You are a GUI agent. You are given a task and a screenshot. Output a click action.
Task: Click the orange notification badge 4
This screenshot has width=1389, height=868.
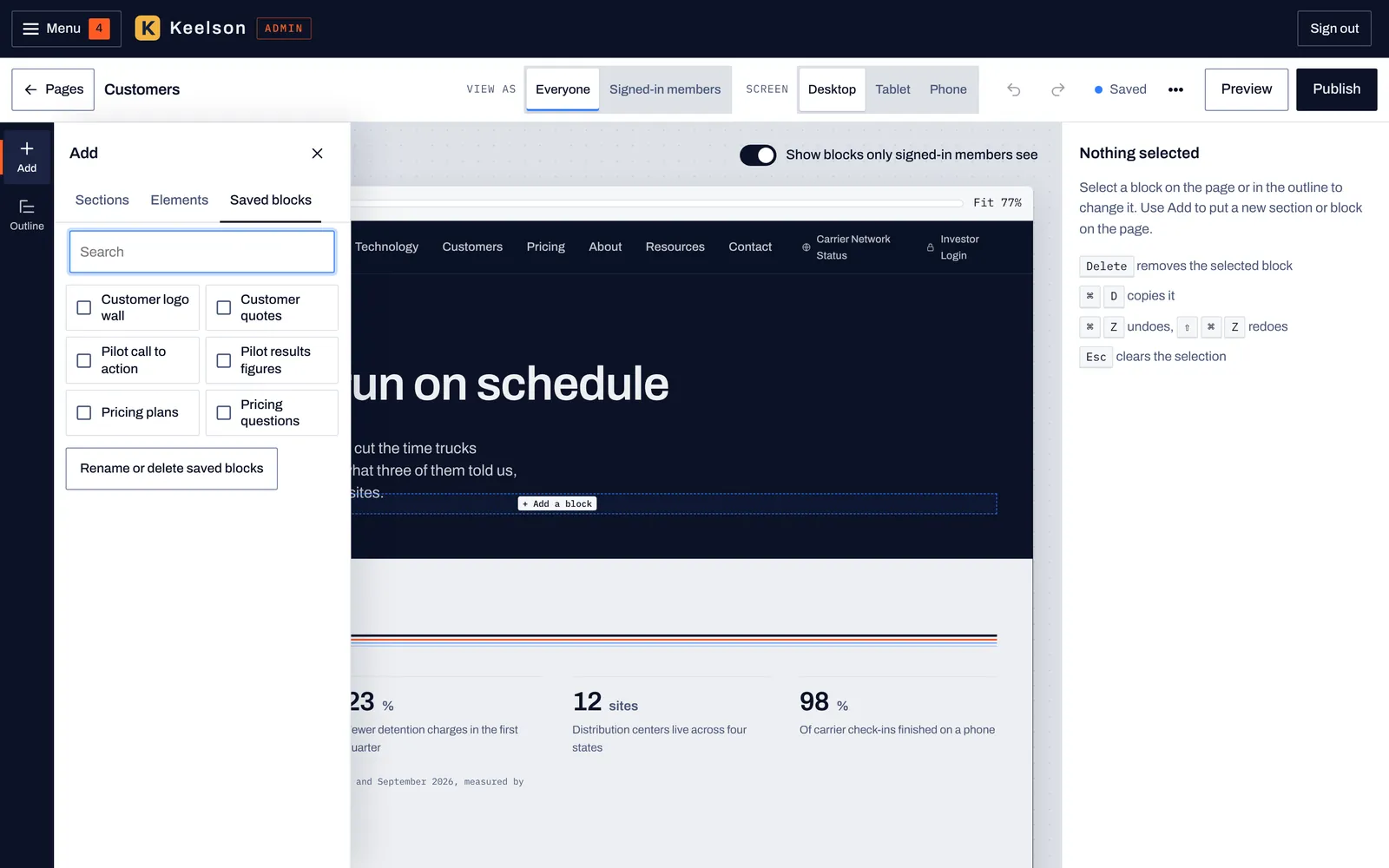[x=99, y=29]
